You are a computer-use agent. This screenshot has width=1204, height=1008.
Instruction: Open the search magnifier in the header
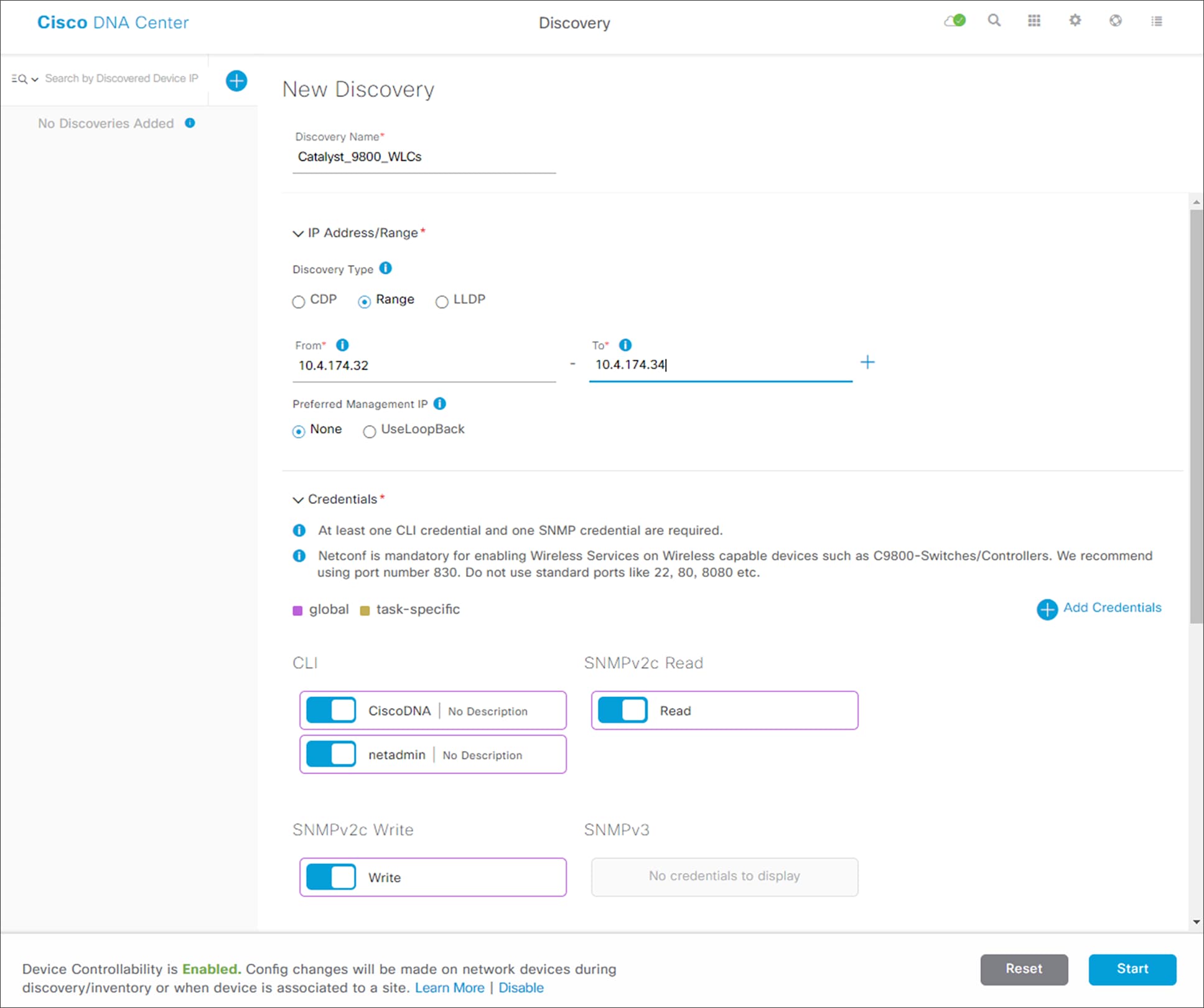coord(994,21)
